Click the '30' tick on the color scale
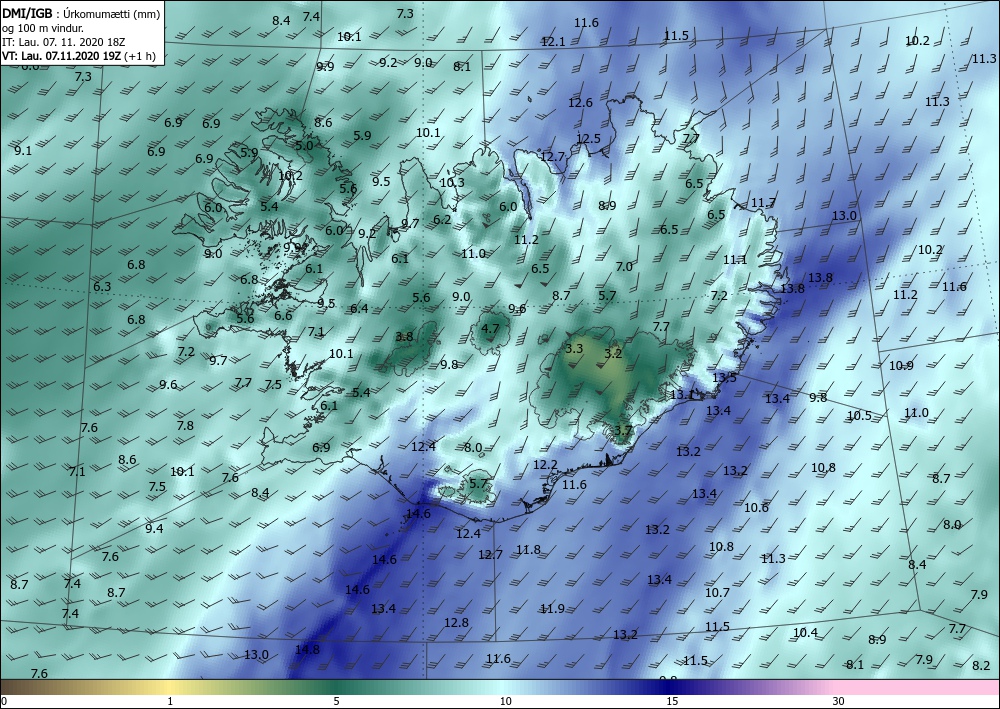Image resolution: width=1000 pixels, height=709 pixels. tap(839, 702)
